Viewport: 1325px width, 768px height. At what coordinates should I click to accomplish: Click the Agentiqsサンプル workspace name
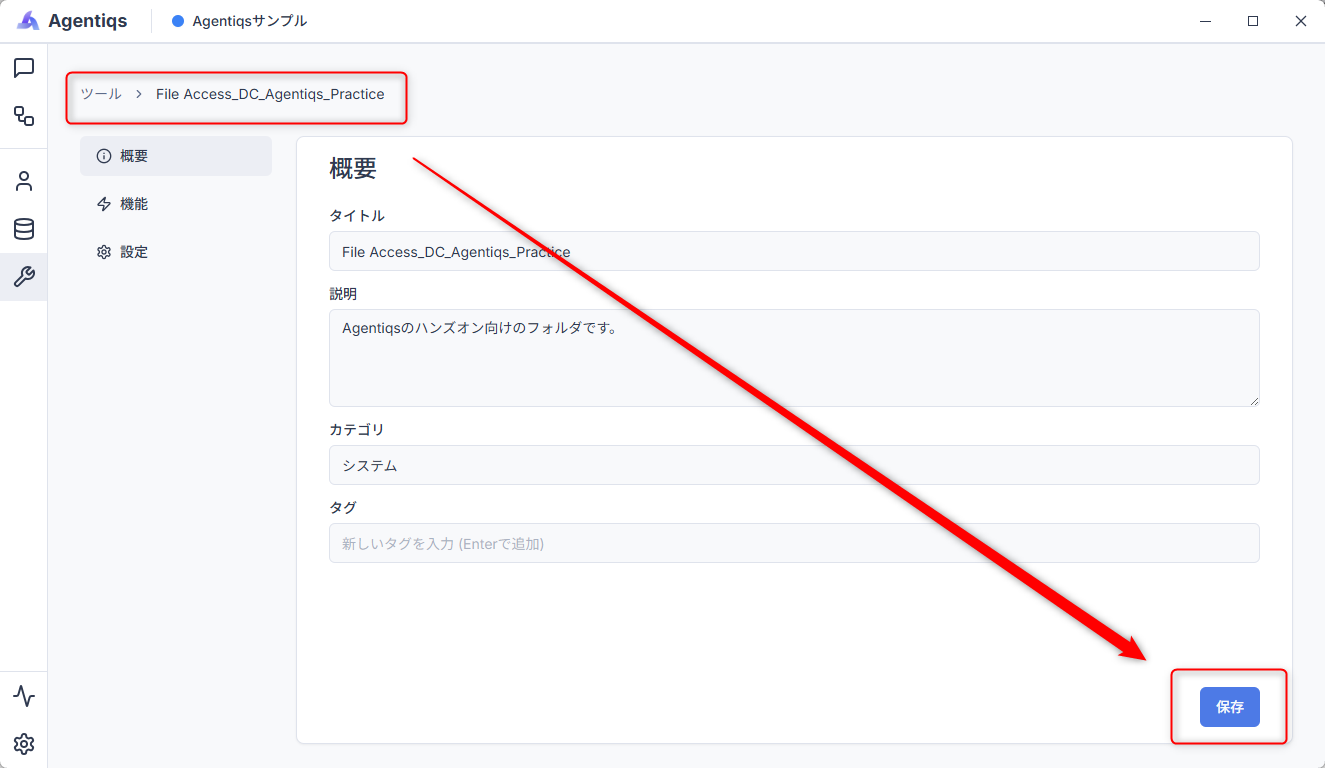point(250,21)
